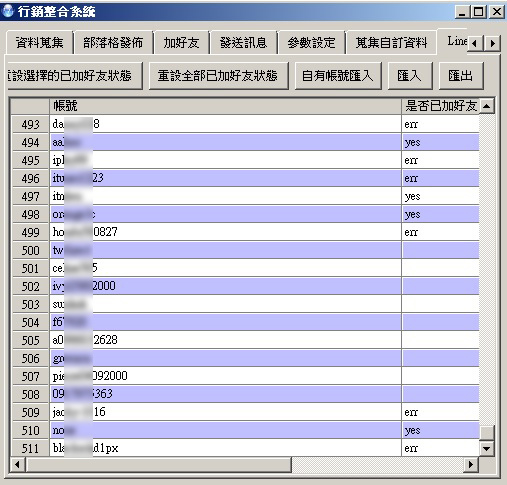Click vertical scrollbar down arrow
The width and height of the screenshot is (507, 485).
coord(487,449)
